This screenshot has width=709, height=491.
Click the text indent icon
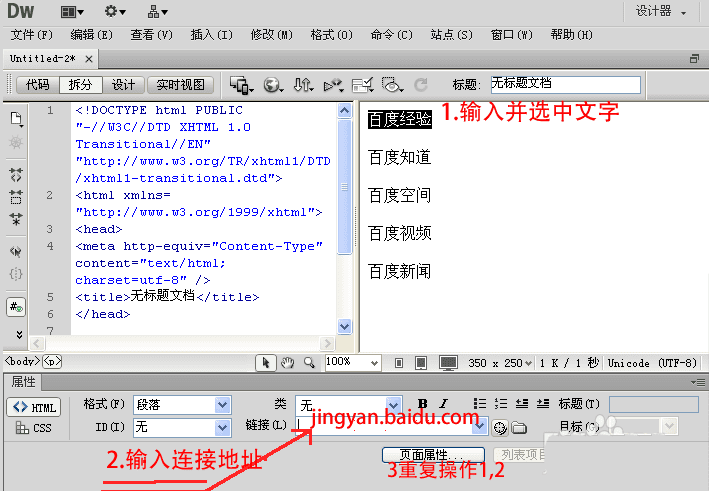tap(543, 403)
